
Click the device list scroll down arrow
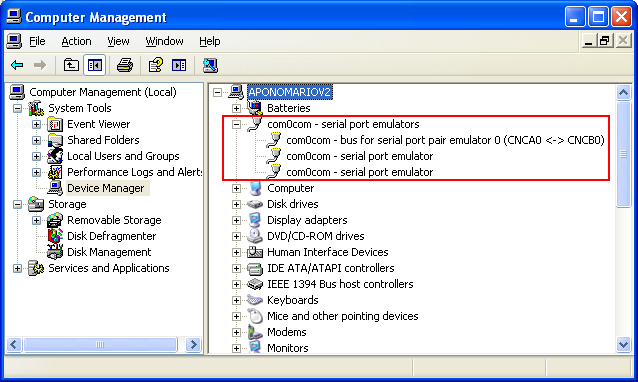pyautogui.click(x=623, y=345)
